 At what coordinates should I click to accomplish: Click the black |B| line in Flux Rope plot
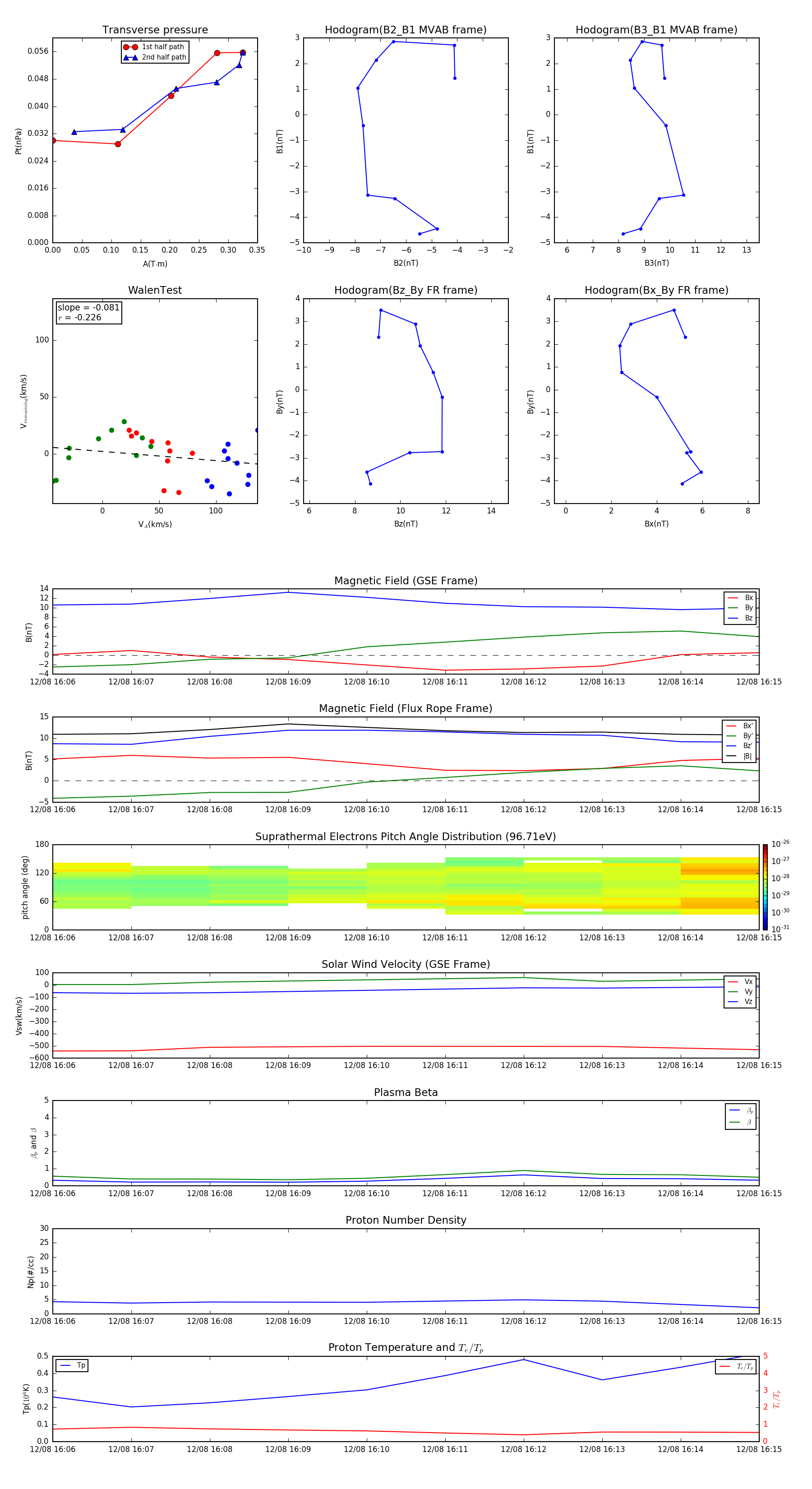[x=406, y=729]
